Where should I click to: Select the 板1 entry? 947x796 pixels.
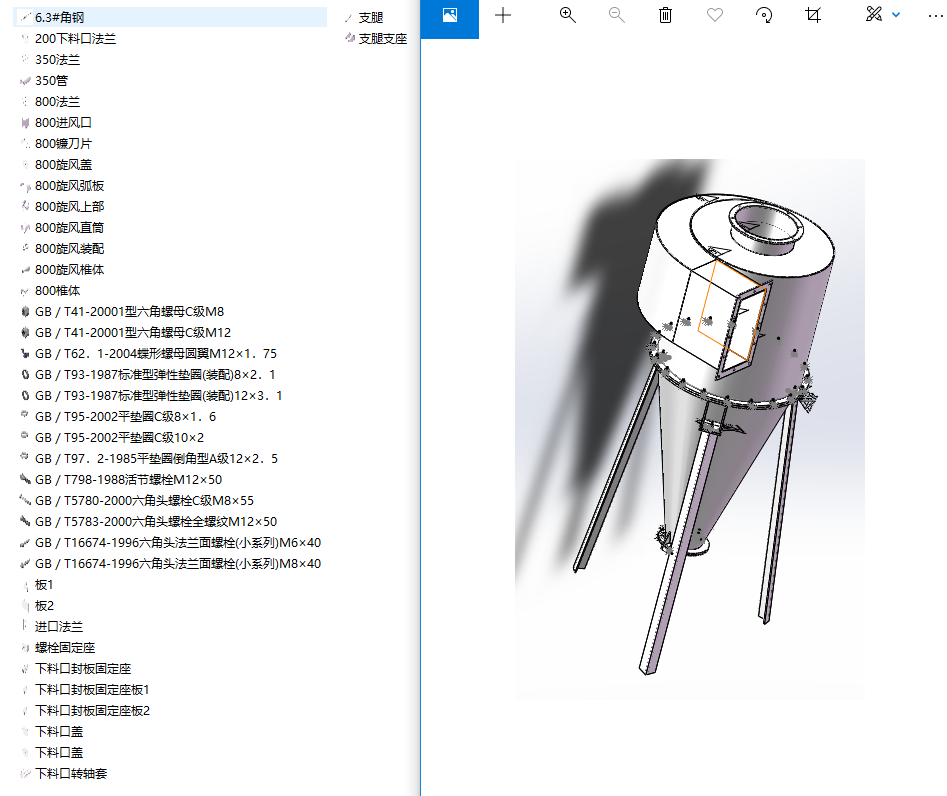(x=44, y=584)
